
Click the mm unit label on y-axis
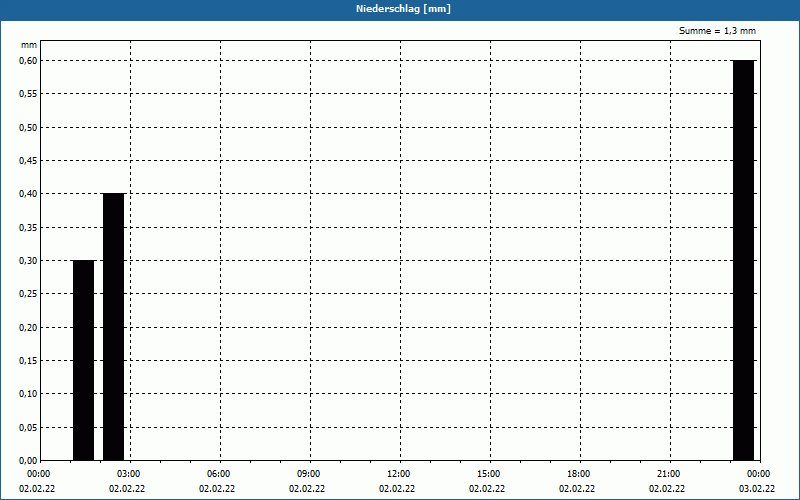(x=29, y=45)
